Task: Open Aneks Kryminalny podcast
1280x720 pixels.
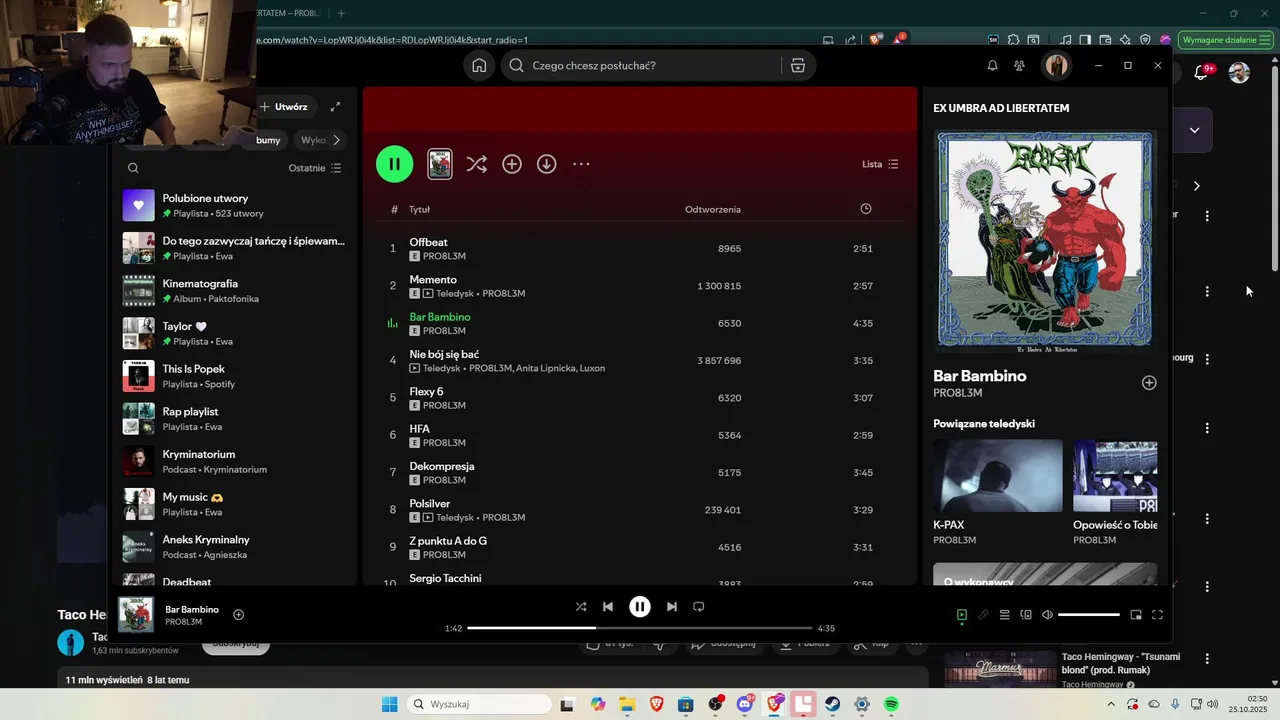Action: click(x=234, y=547)
